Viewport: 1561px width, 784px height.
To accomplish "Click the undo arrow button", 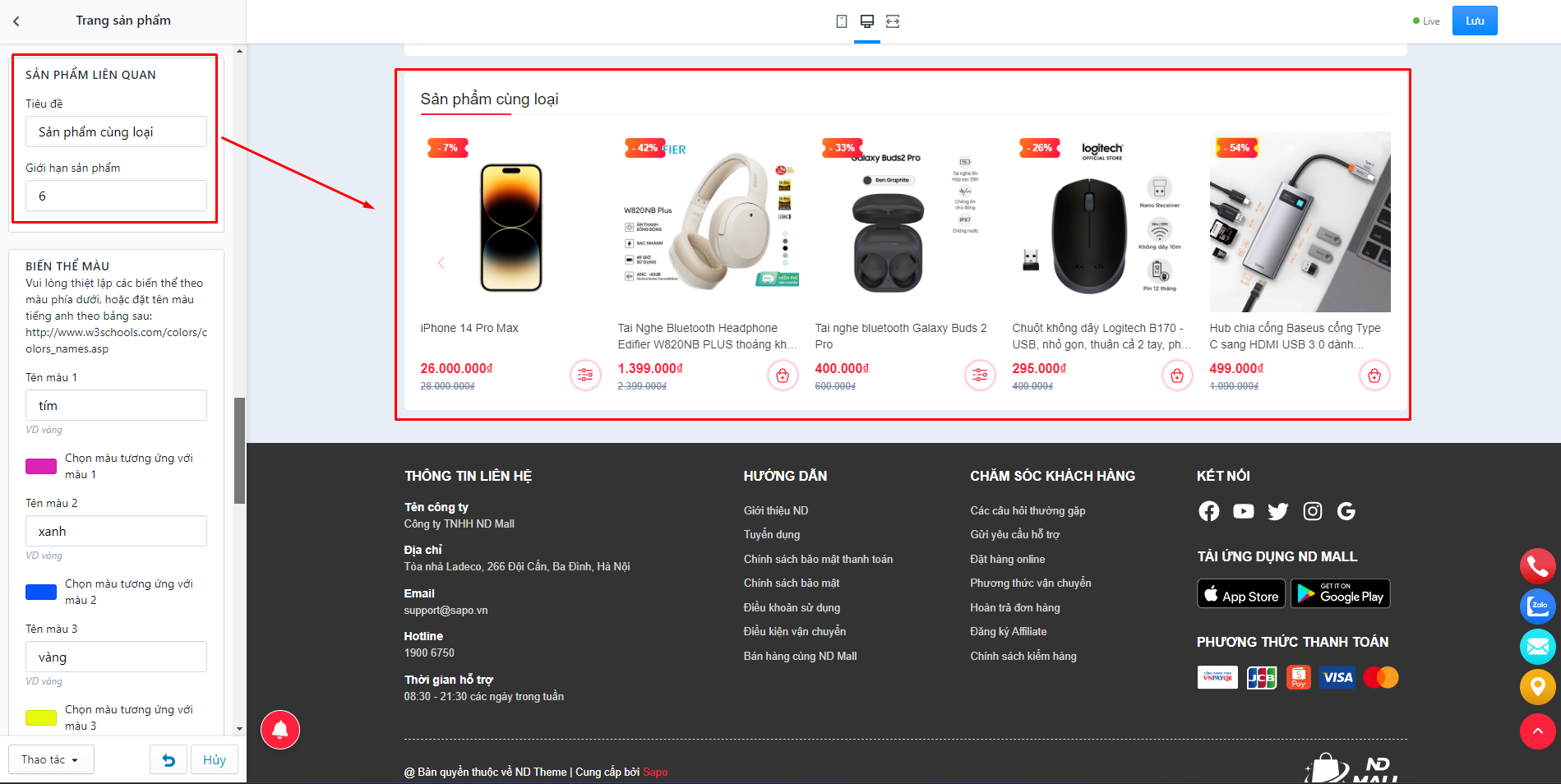I will pyautogui.click(x=169, y=760).
